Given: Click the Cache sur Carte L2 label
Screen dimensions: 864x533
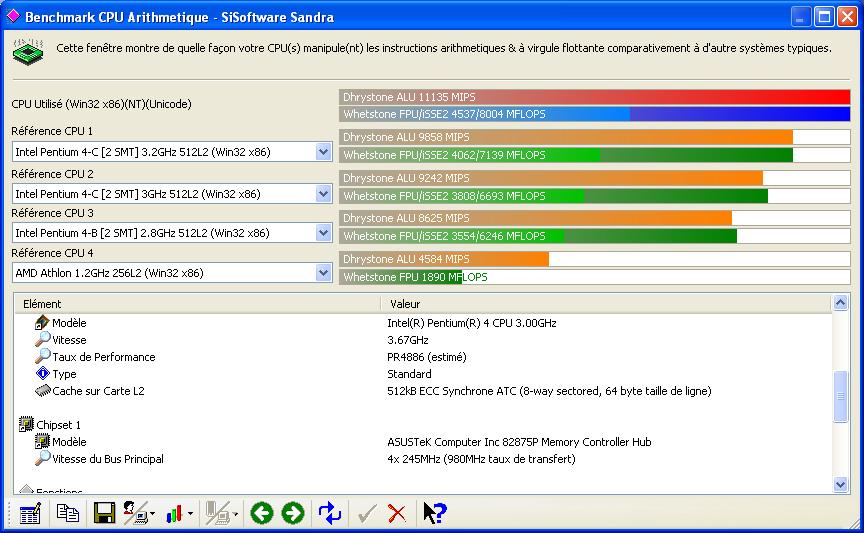Looking at the screenshot, I should (98, 391).
